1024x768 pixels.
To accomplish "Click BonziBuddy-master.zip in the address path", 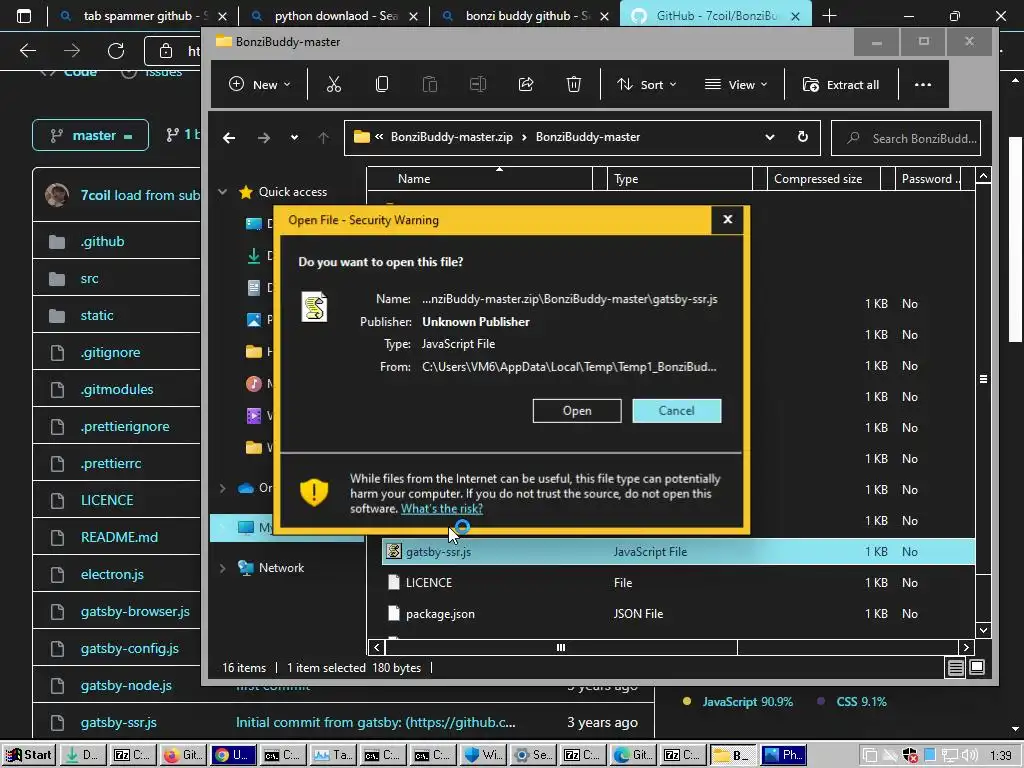I will 451,137.
